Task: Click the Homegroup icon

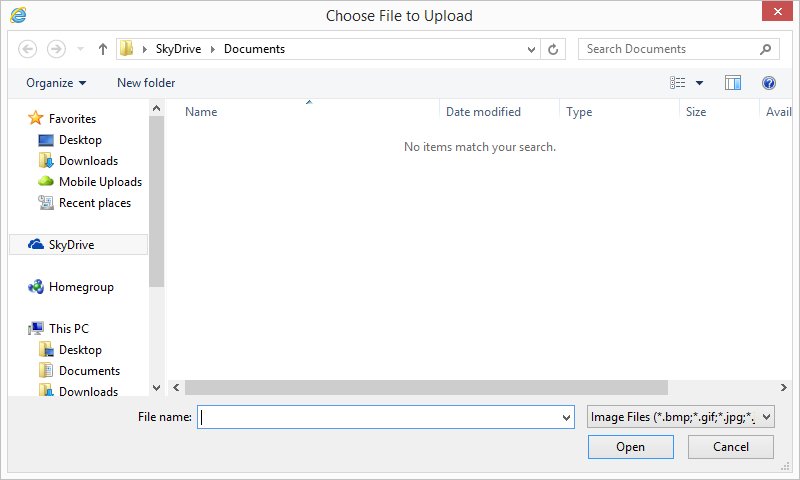Action: pyautogui.click(x=36, y=287)
